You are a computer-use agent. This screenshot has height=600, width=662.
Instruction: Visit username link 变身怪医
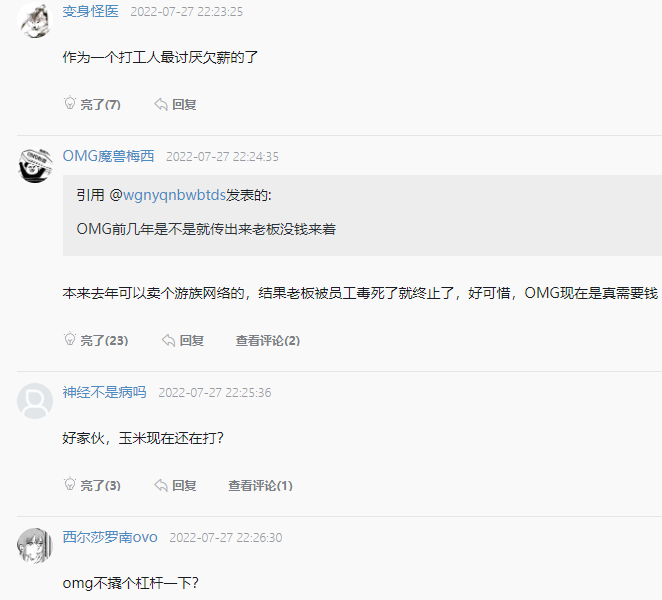coord(90,12)
